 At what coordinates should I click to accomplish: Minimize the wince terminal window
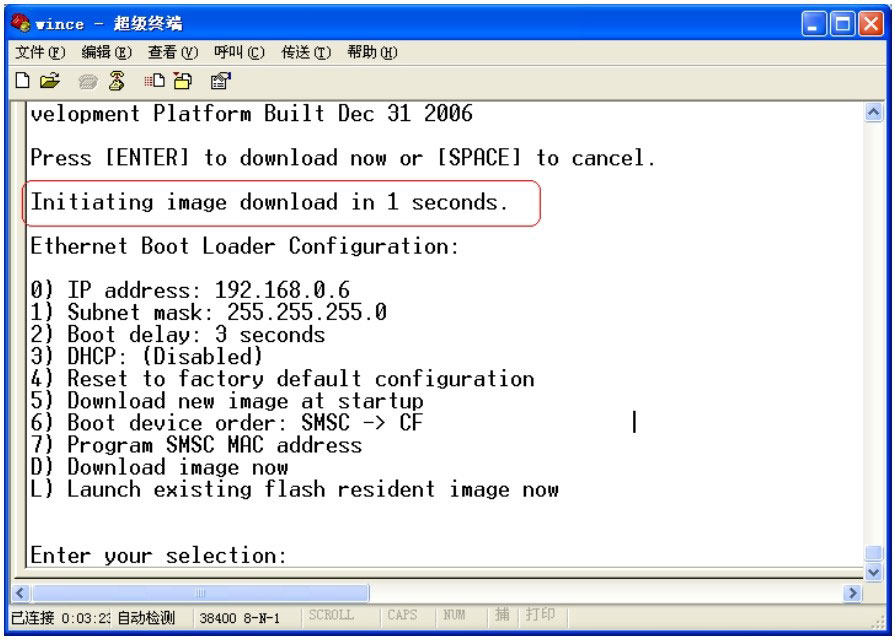pos(813,24)
